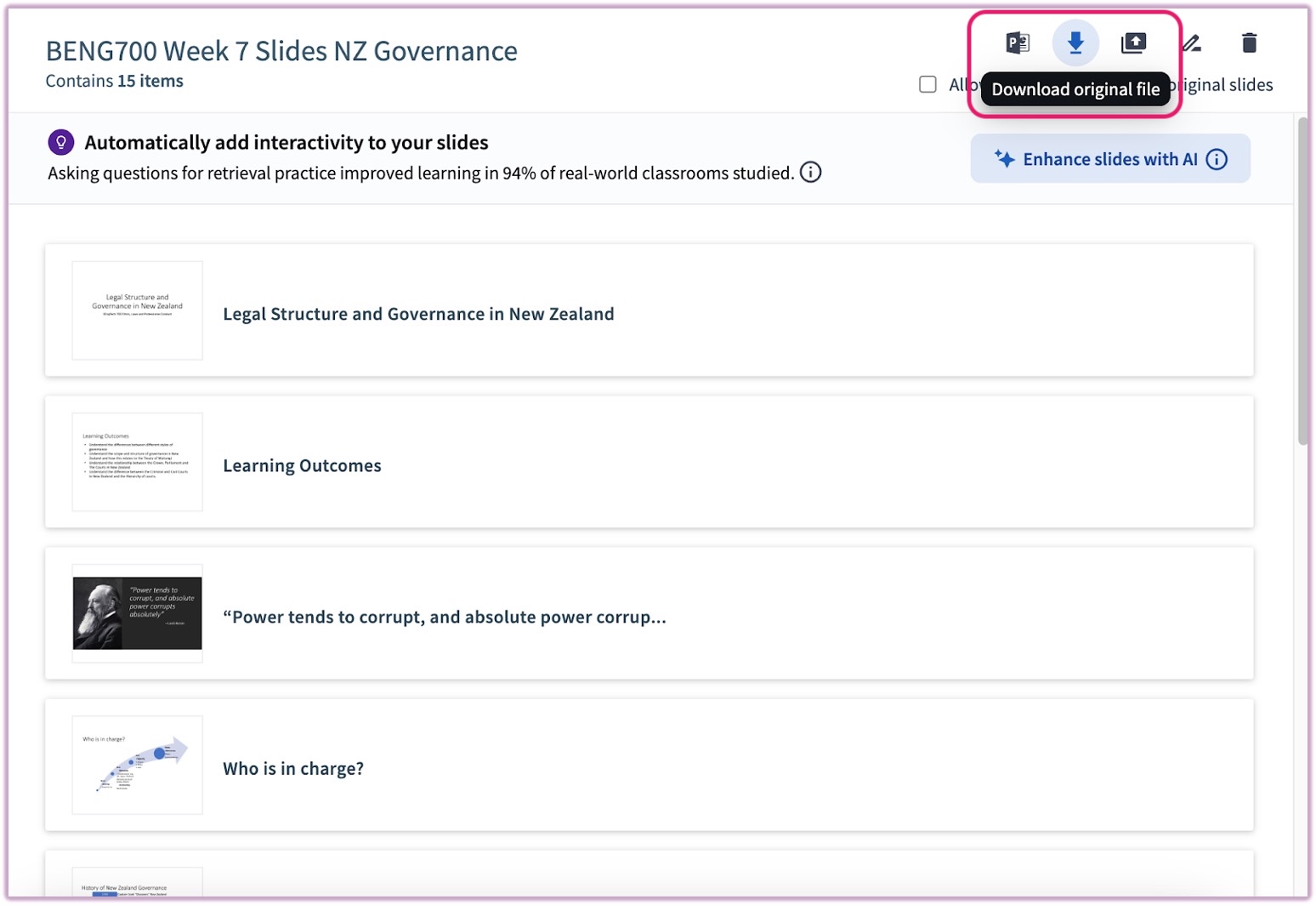Click the purple lightbulb icon
The image size is (1316, 905).
coord(61,142)
